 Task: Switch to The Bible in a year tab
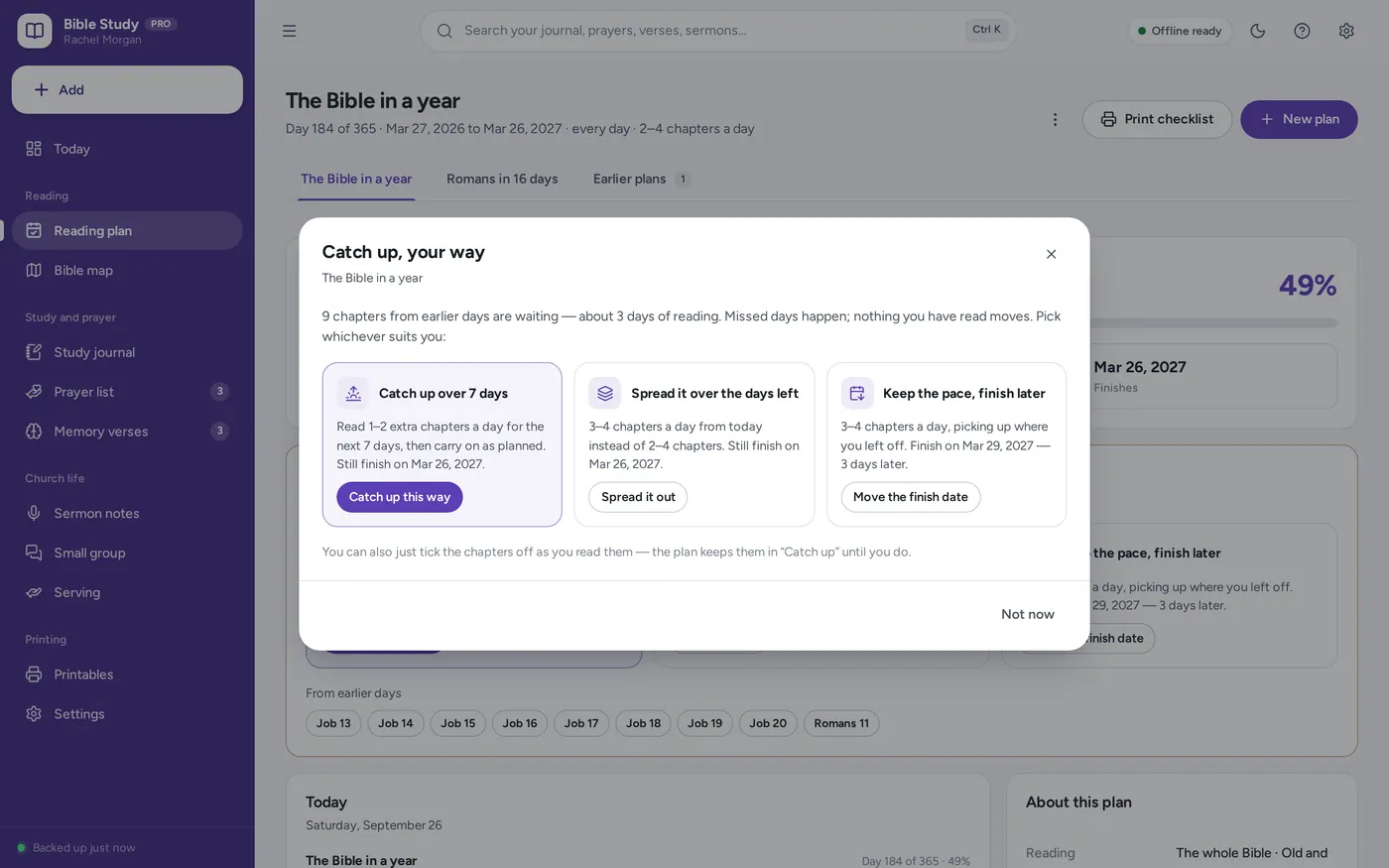(x=356, y=180)
